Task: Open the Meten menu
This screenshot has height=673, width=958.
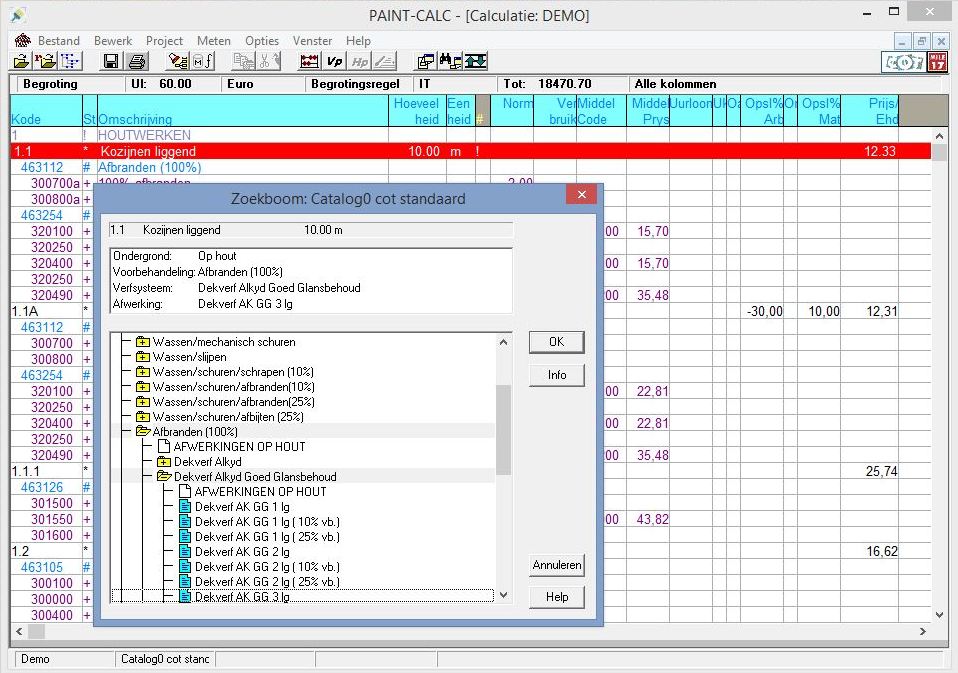Action: (x=213, y=41)
